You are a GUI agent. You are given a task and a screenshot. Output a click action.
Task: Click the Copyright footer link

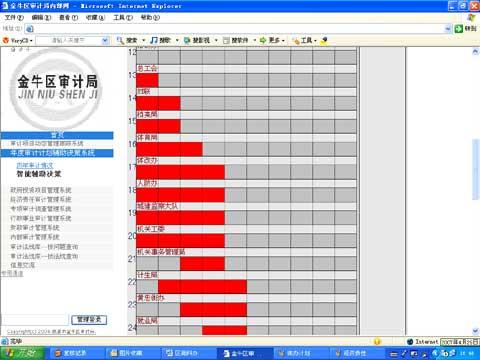pos(51,332)
